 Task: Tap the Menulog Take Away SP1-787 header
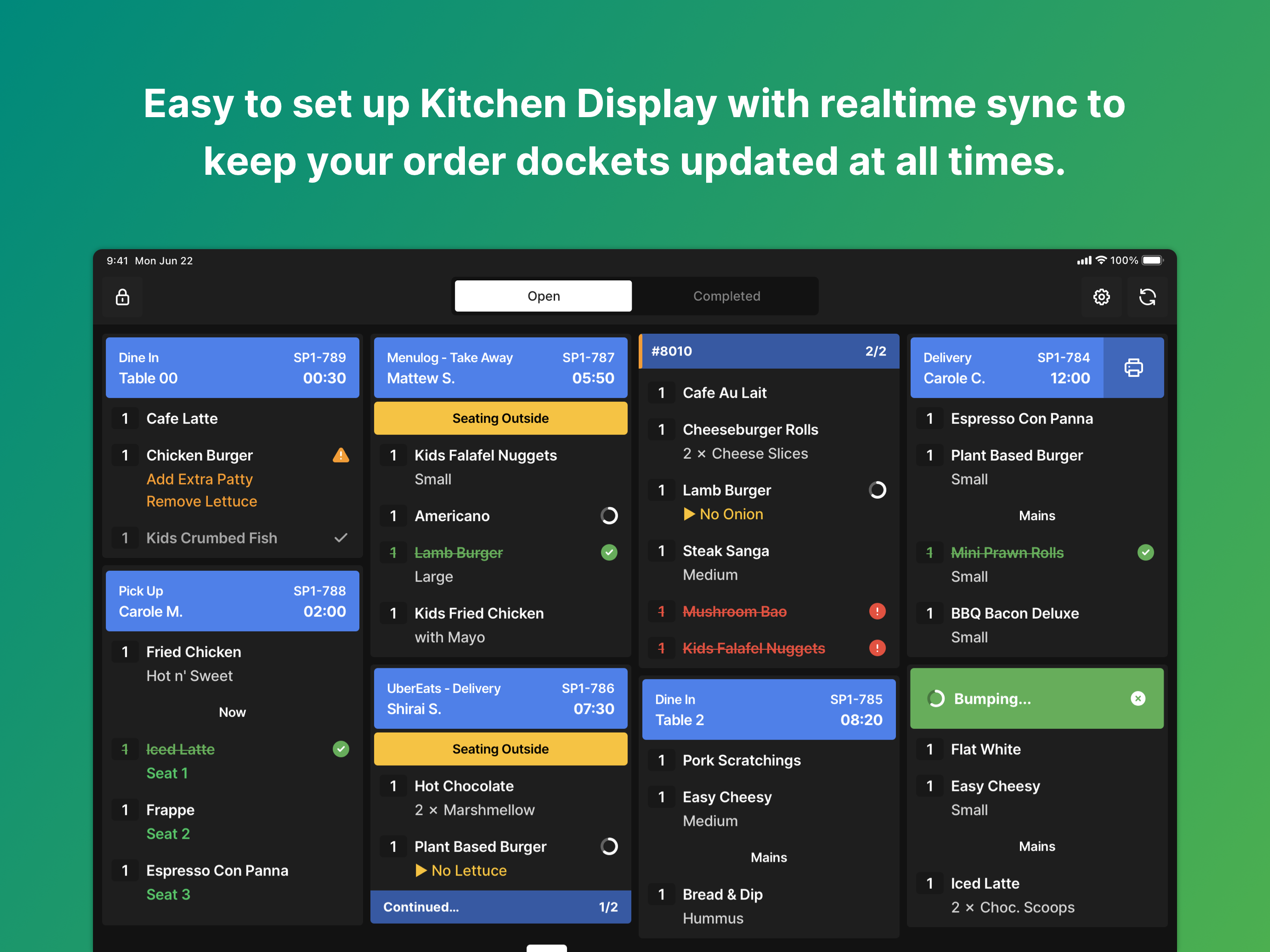tap(501, 368)
